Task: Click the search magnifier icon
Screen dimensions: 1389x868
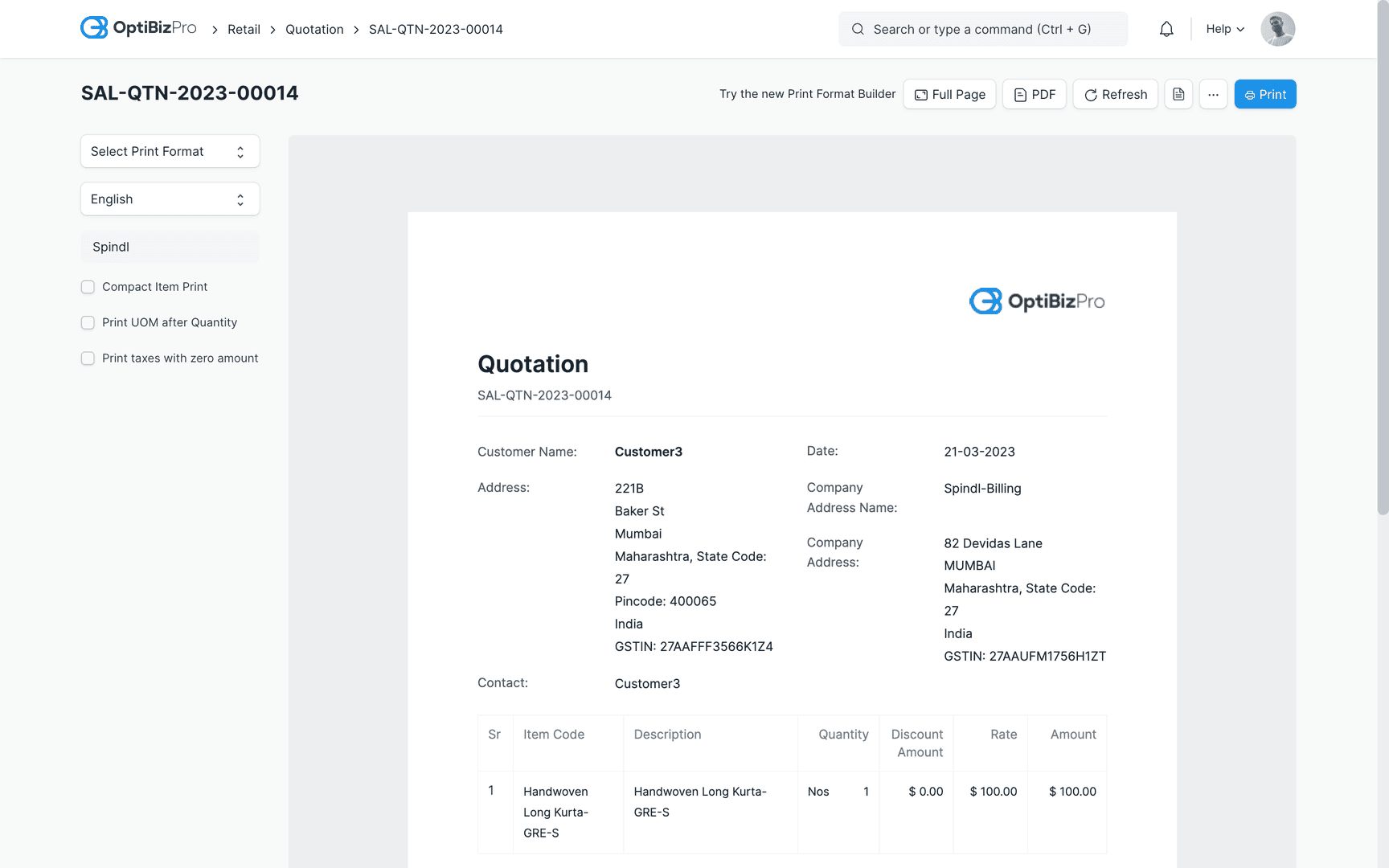Action: click(858, 29)
